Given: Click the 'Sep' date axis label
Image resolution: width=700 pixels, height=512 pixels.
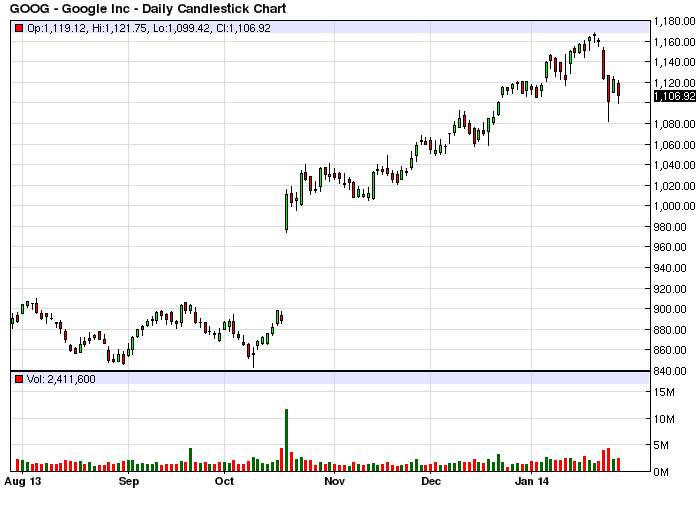Looking at the screenshot, I should point(129,482).
